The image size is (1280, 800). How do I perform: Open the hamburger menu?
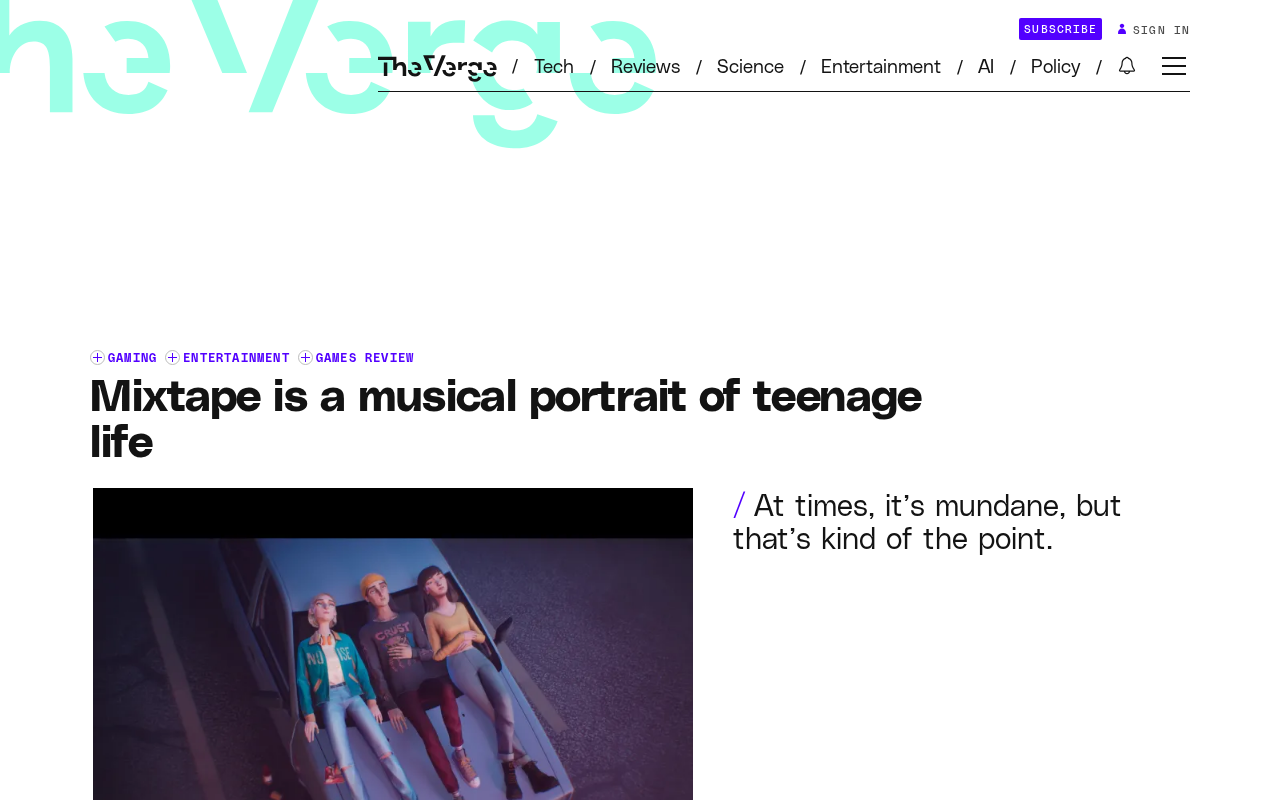tap(1174, 66)
